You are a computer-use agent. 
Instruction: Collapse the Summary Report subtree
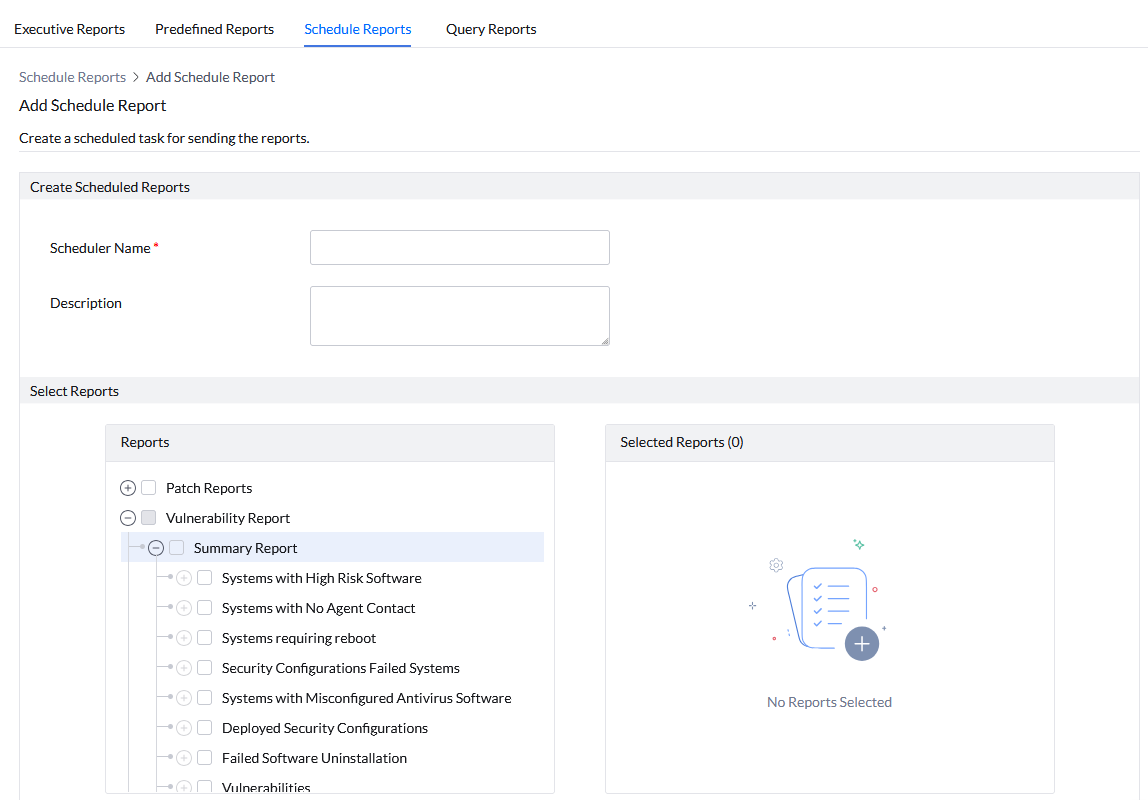coord(155,547)
